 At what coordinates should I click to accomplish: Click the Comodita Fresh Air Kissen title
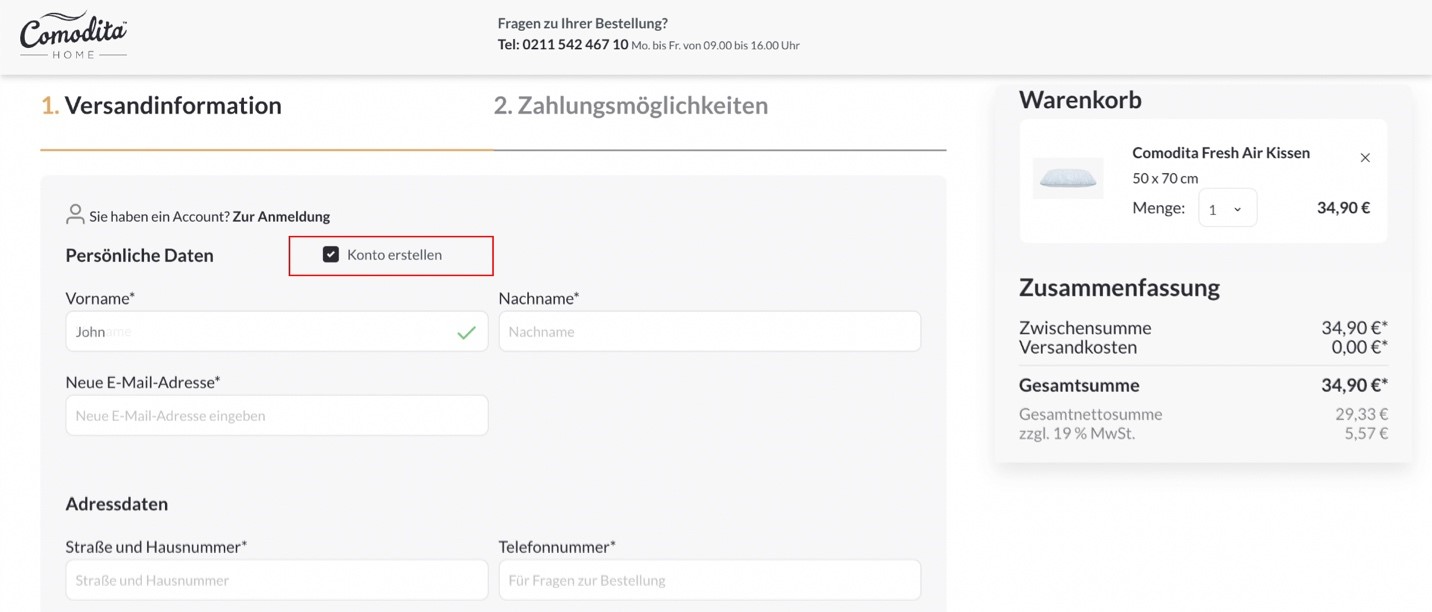click(x=1220, y=153)
